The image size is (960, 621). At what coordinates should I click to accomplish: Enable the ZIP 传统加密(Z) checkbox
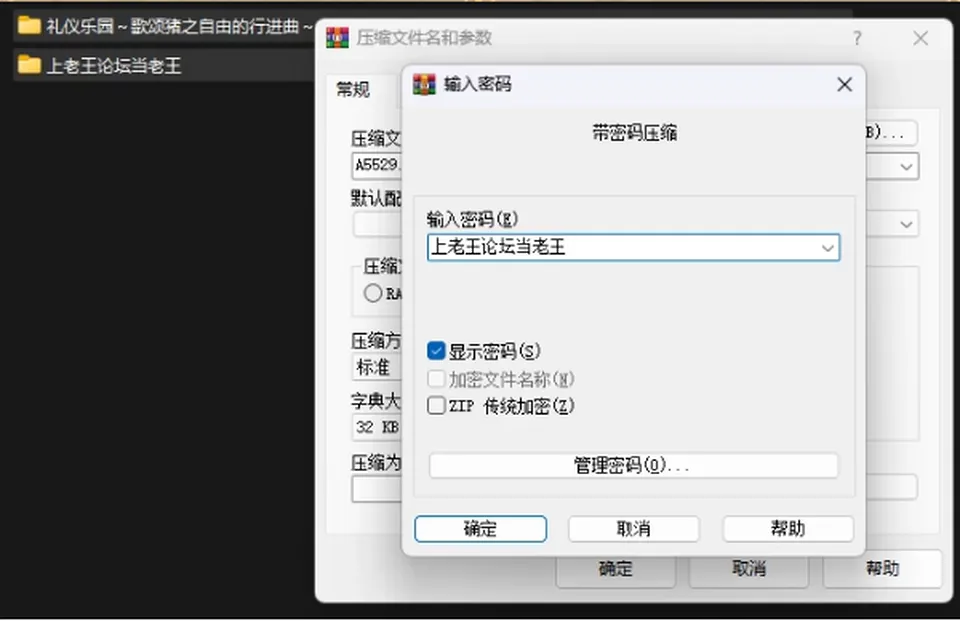pos(436,405)
